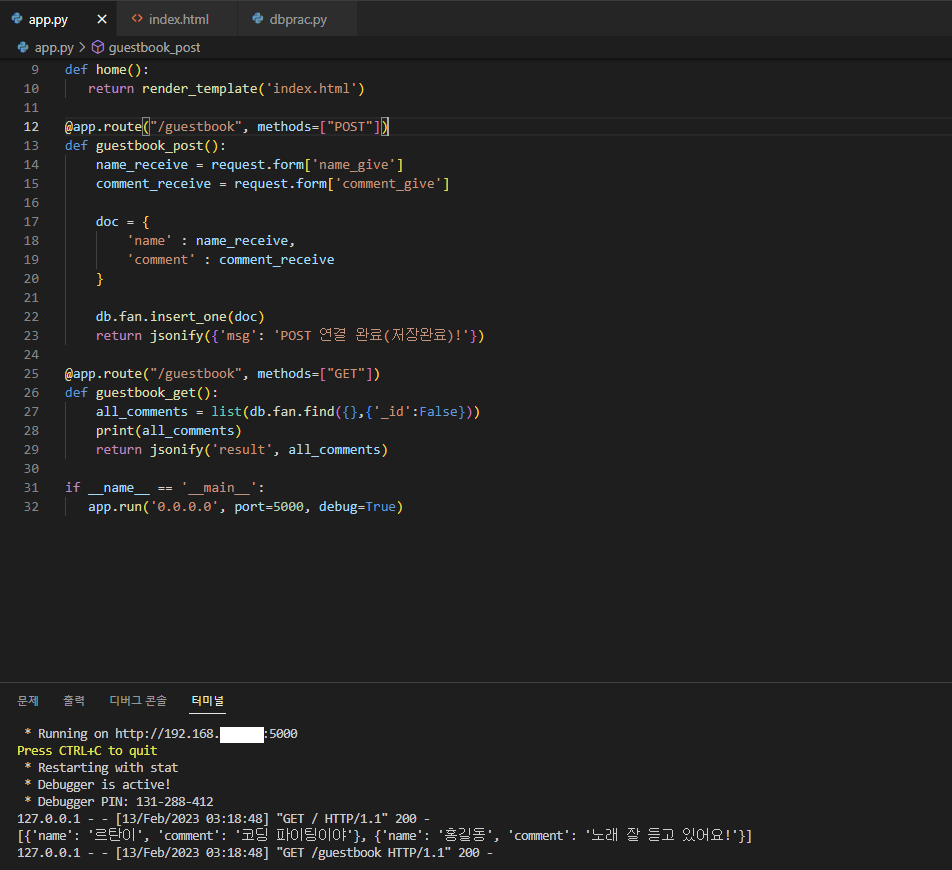Click the Python icon on app.py tab
The width and height of the screenshot is (952, 870).
[x=17, y=19]
